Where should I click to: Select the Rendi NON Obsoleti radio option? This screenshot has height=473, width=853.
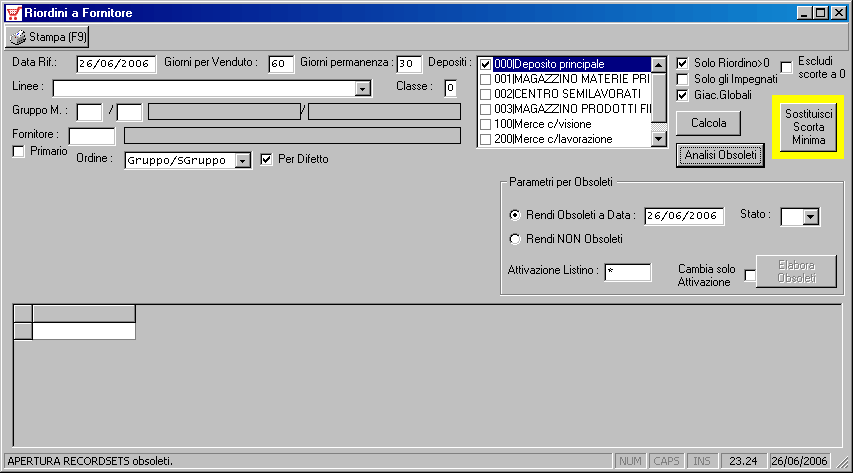click(516, 239)
